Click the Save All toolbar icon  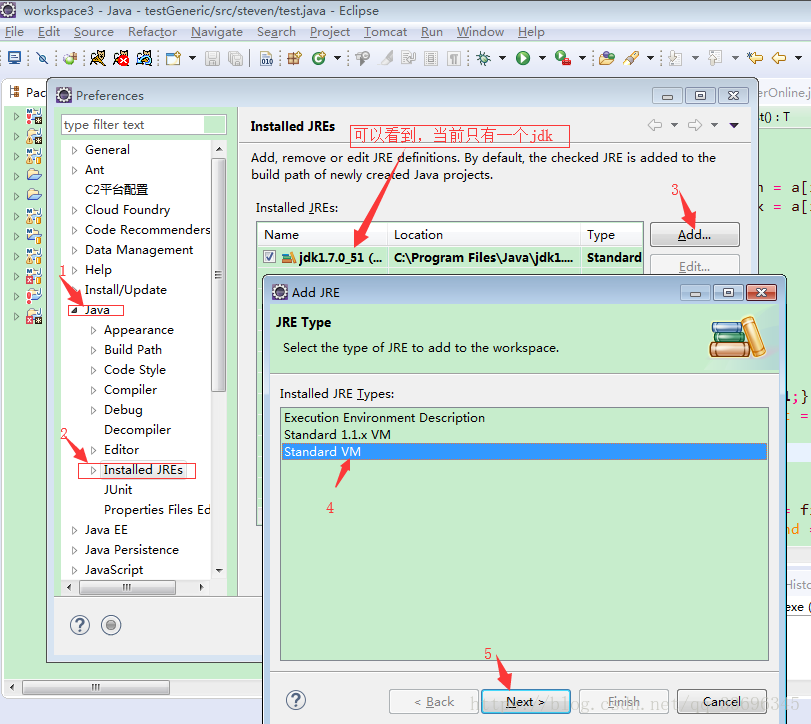tap(235, 58)
